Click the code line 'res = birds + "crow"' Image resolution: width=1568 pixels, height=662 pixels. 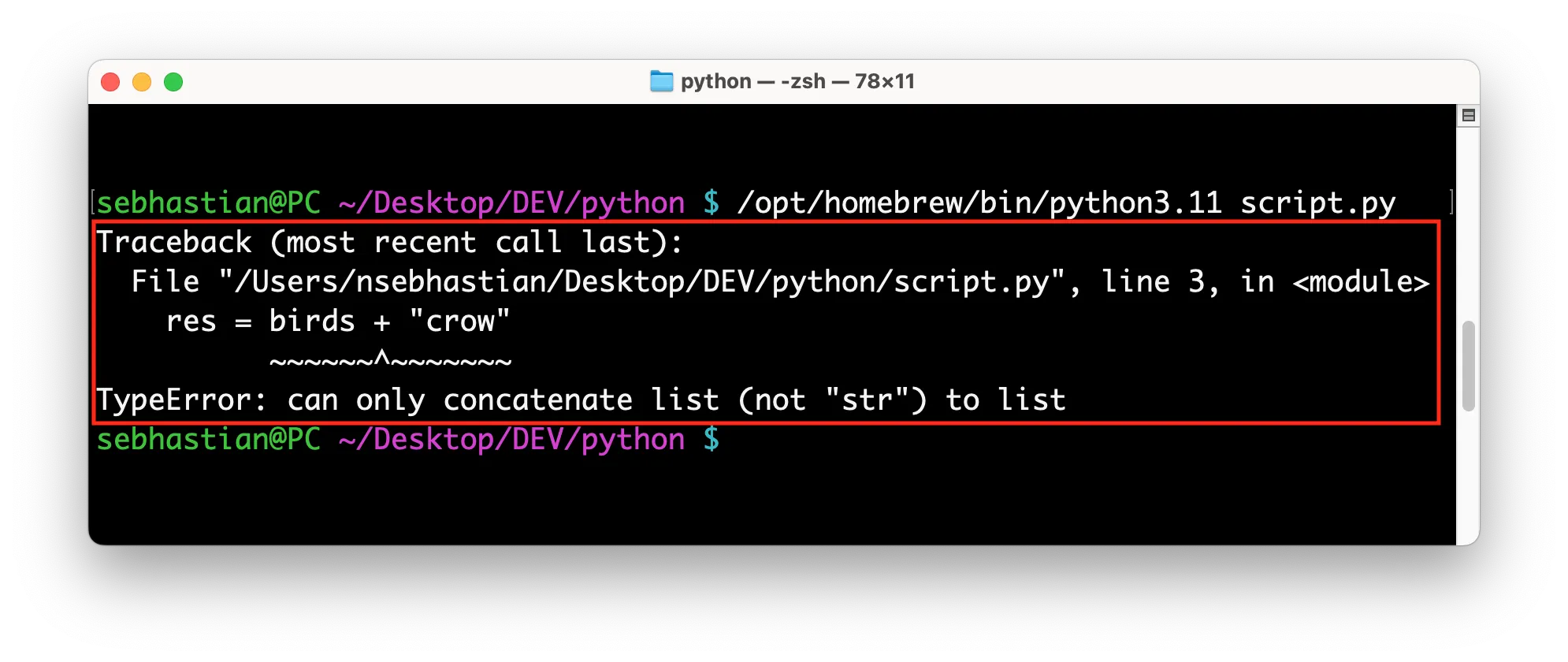click(x=338, y=322)
